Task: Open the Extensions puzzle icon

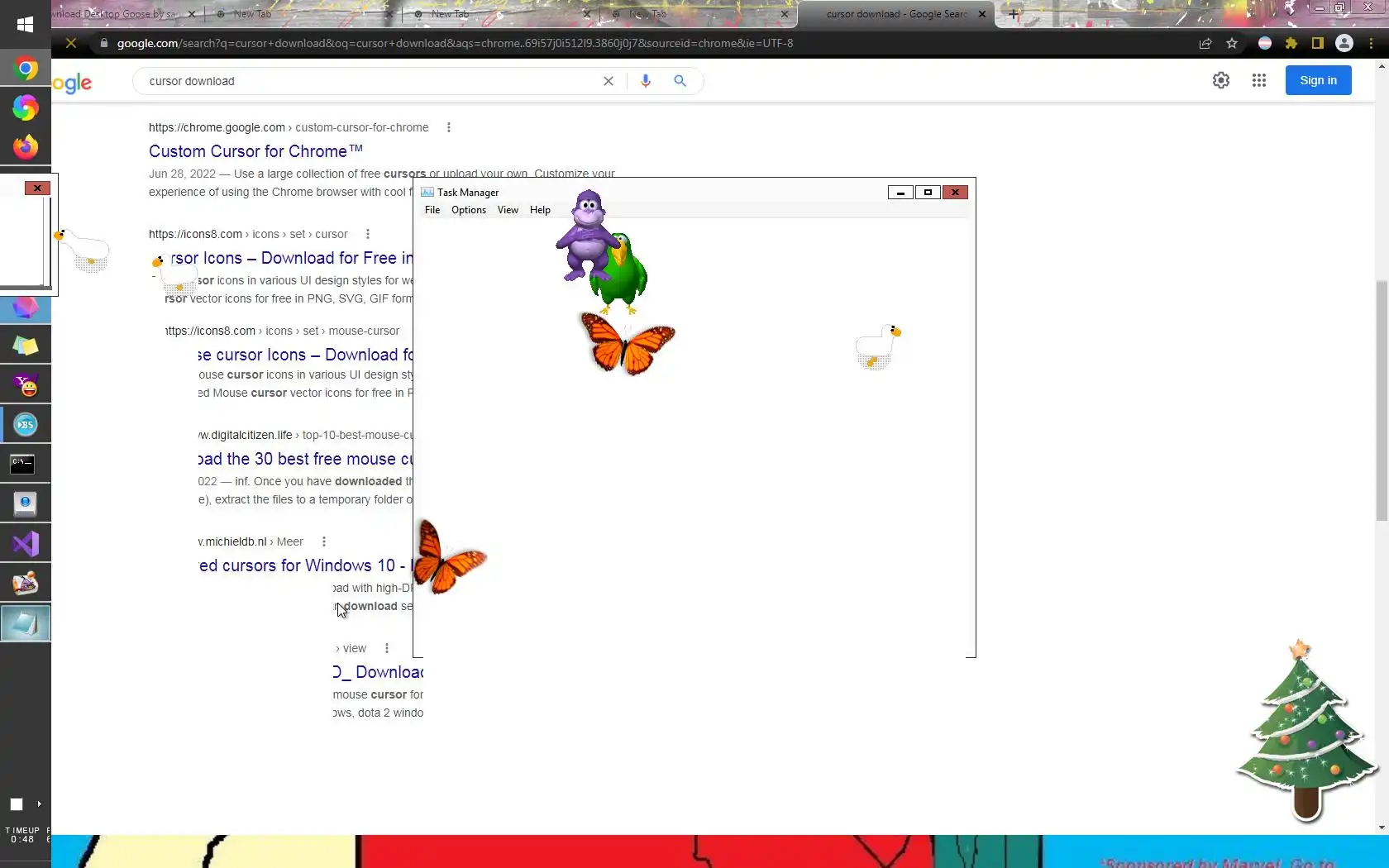Action: click(1291, 43)
